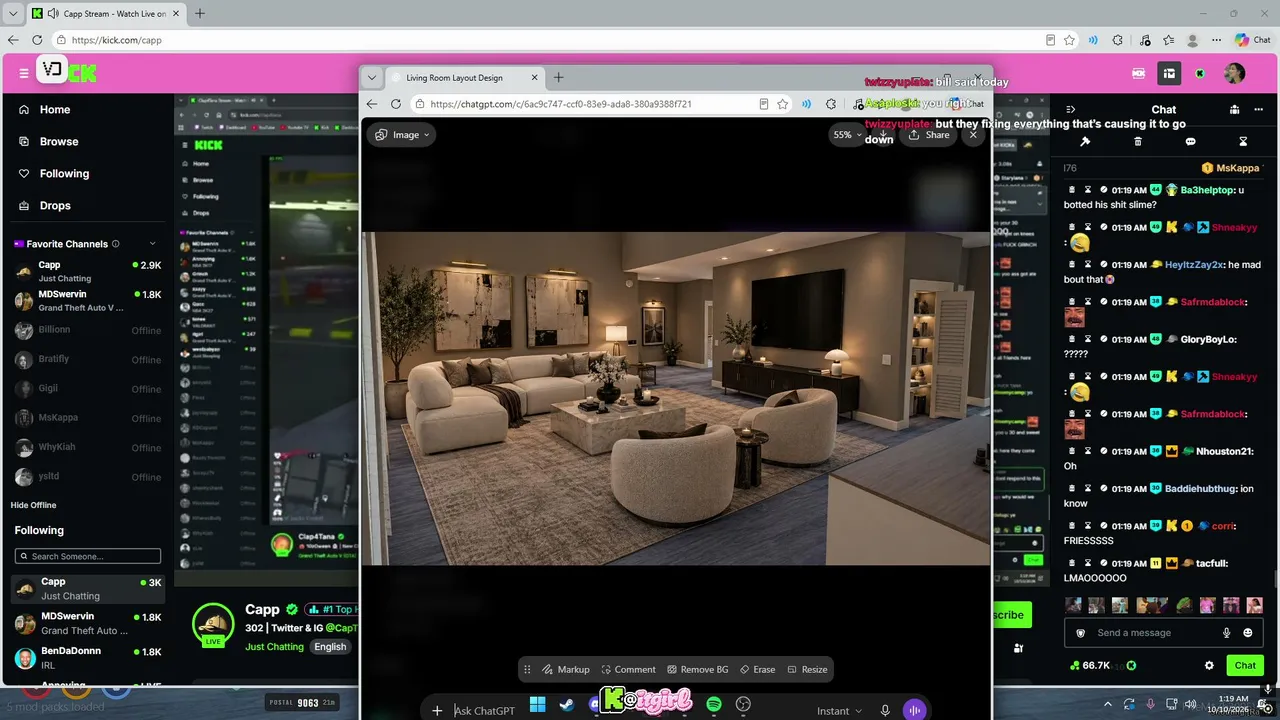Click the Search Someone field
This screenshot has width=1280, height=720.
click(87, 556)
